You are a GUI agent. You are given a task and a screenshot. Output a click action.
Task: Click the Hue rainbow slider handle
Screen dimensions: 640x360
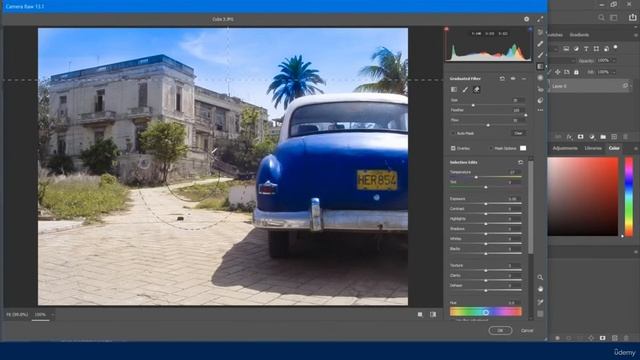(x=486, y=312)
